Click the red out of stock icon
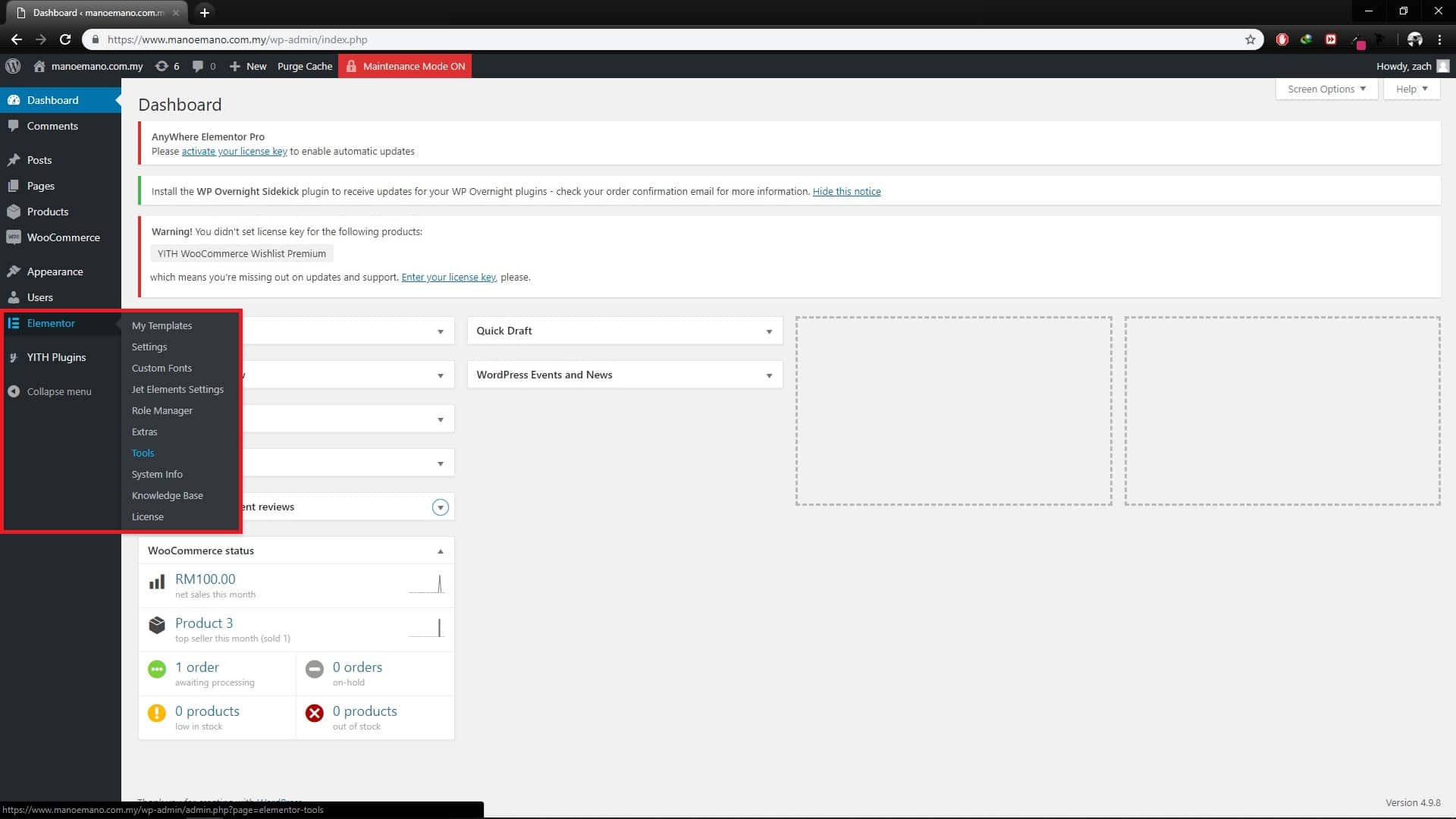 [x=315, y=713]
